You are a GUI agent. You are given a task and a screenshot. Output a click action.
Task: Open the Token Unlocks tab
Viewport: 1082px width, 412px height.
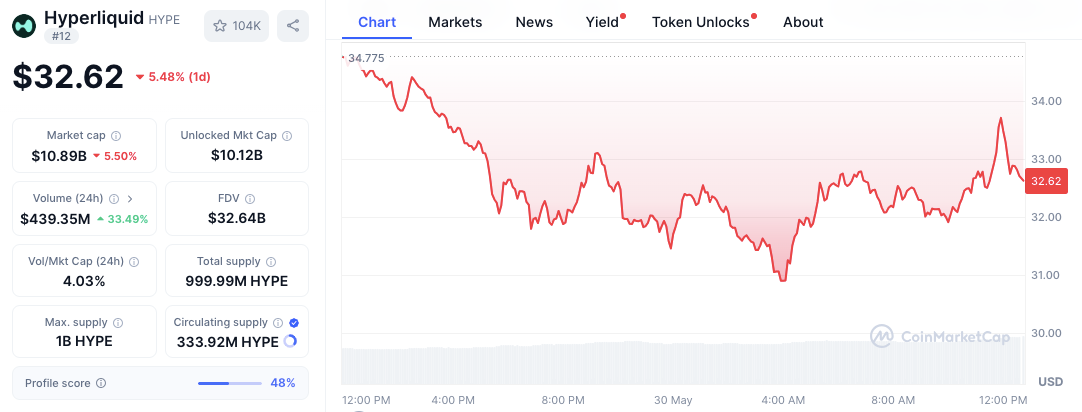tap(700, 22)
